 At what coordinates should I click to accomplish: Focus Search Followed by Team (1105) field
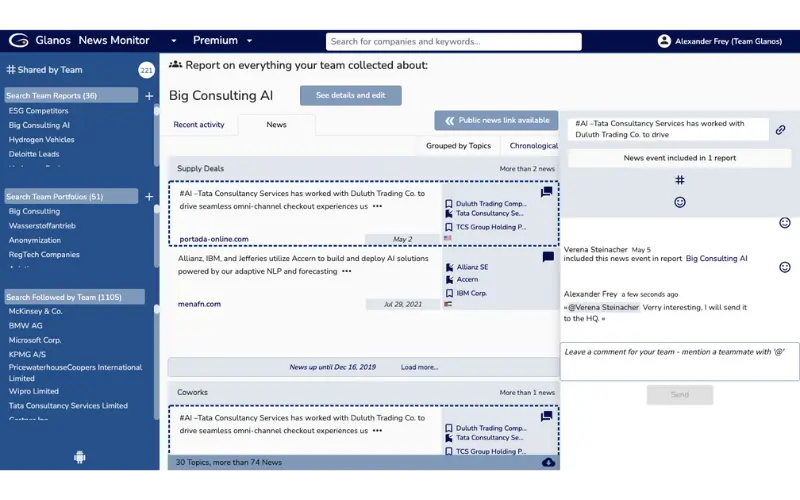click(74, 297)
